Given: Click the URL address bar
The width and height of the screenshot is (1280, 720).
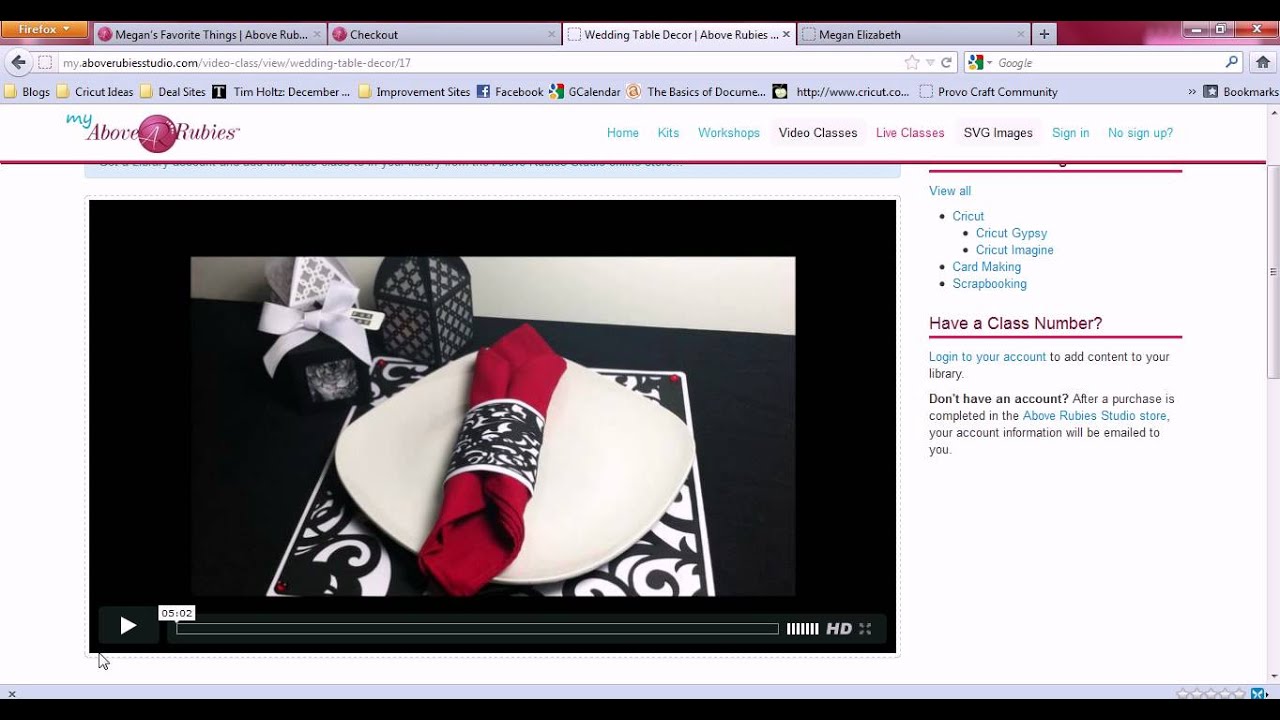Looking at the screenshot, I should click(480, 62).
